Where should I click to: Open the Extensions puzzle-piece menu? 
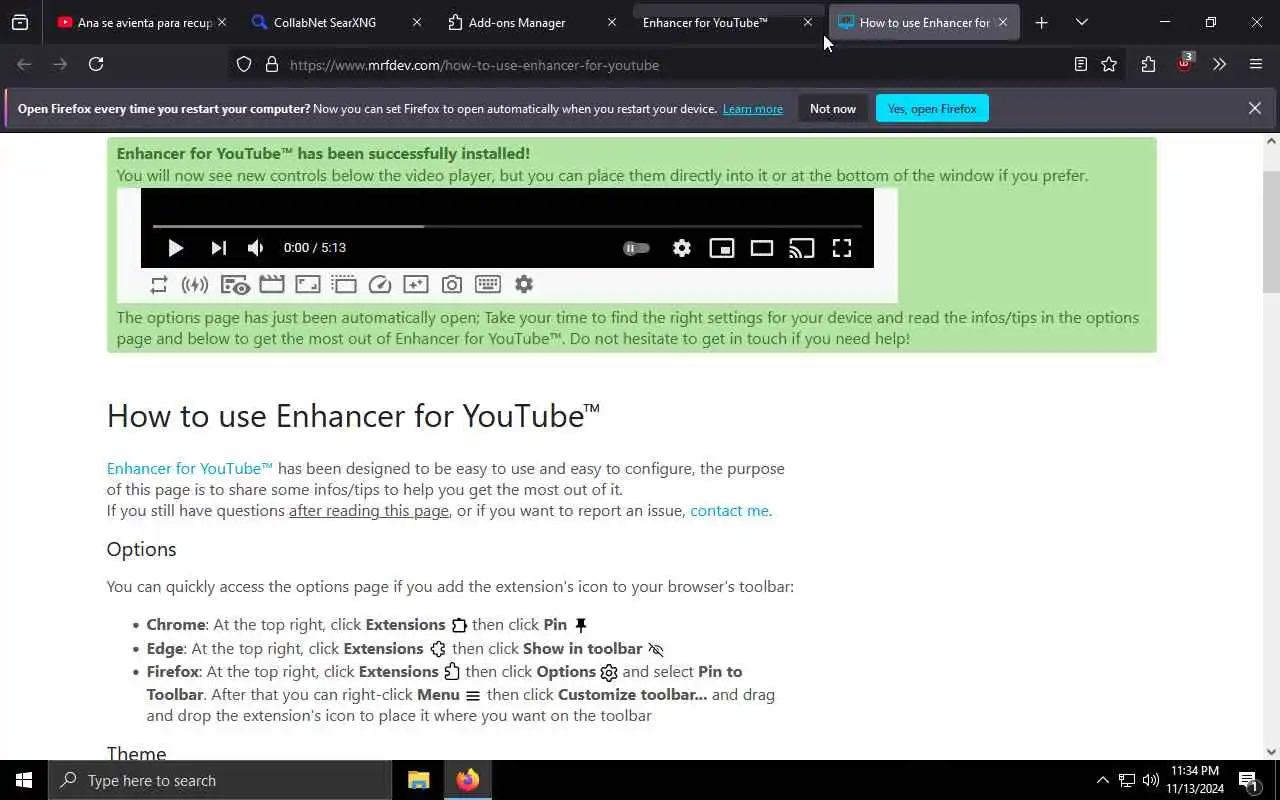[1148, 64]
